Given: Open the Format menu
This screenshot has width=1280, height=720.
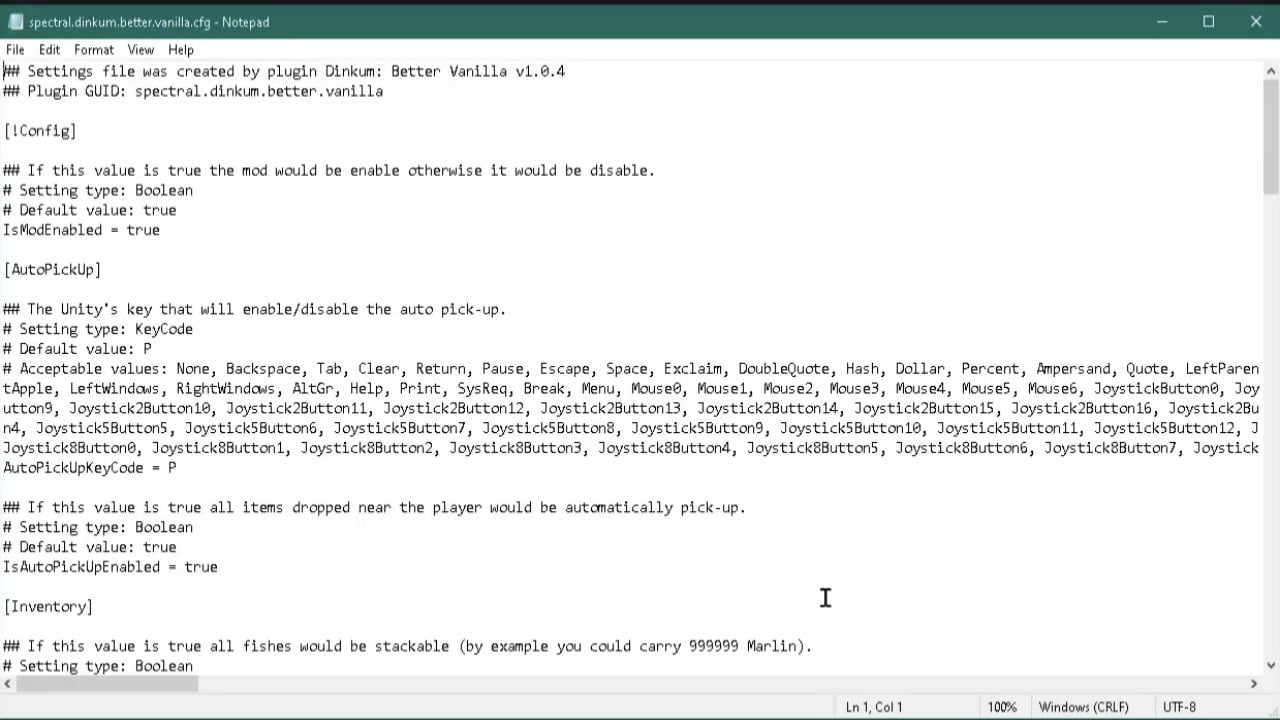Looking at the screenshot, I should (94, 49).
